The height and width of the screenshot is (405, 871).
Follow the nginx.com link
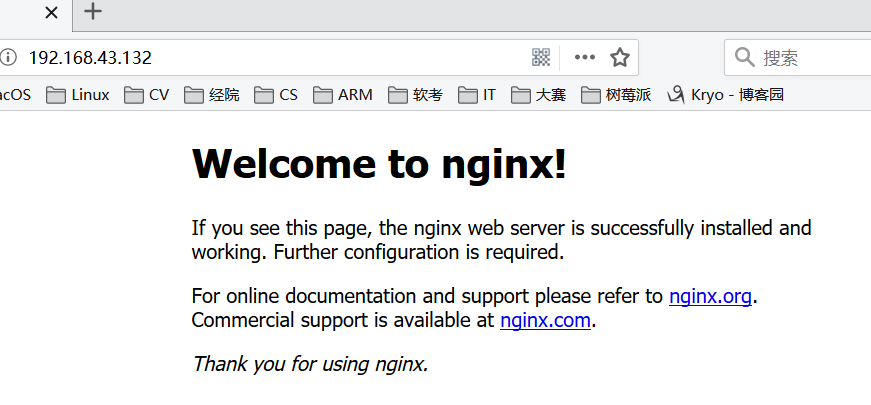coord(545,321)
